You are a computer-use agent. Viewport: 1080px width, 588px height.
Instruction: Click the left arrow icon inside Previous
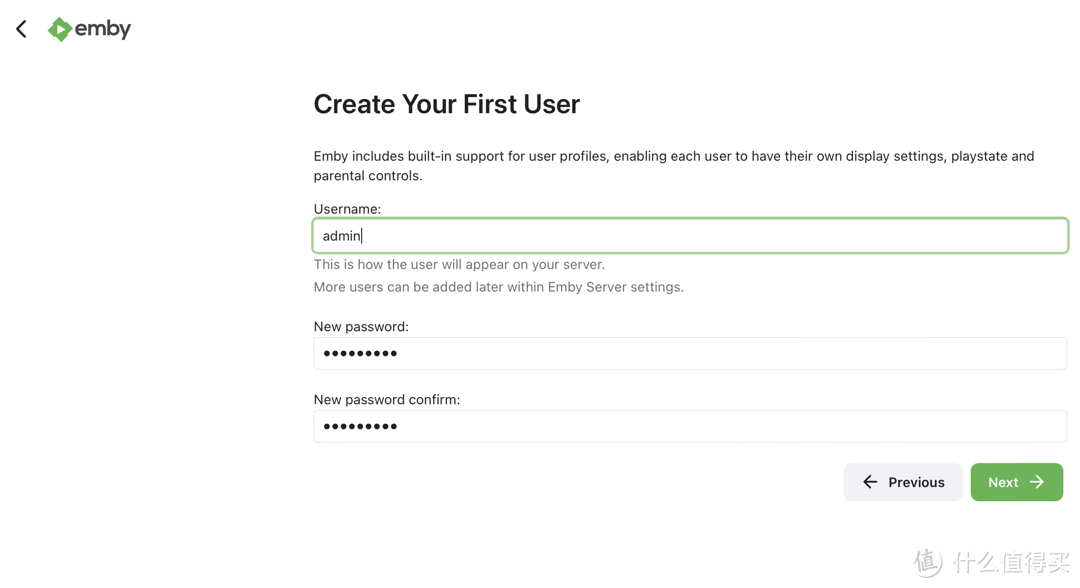pyautogui.click(x=870, y=482)
